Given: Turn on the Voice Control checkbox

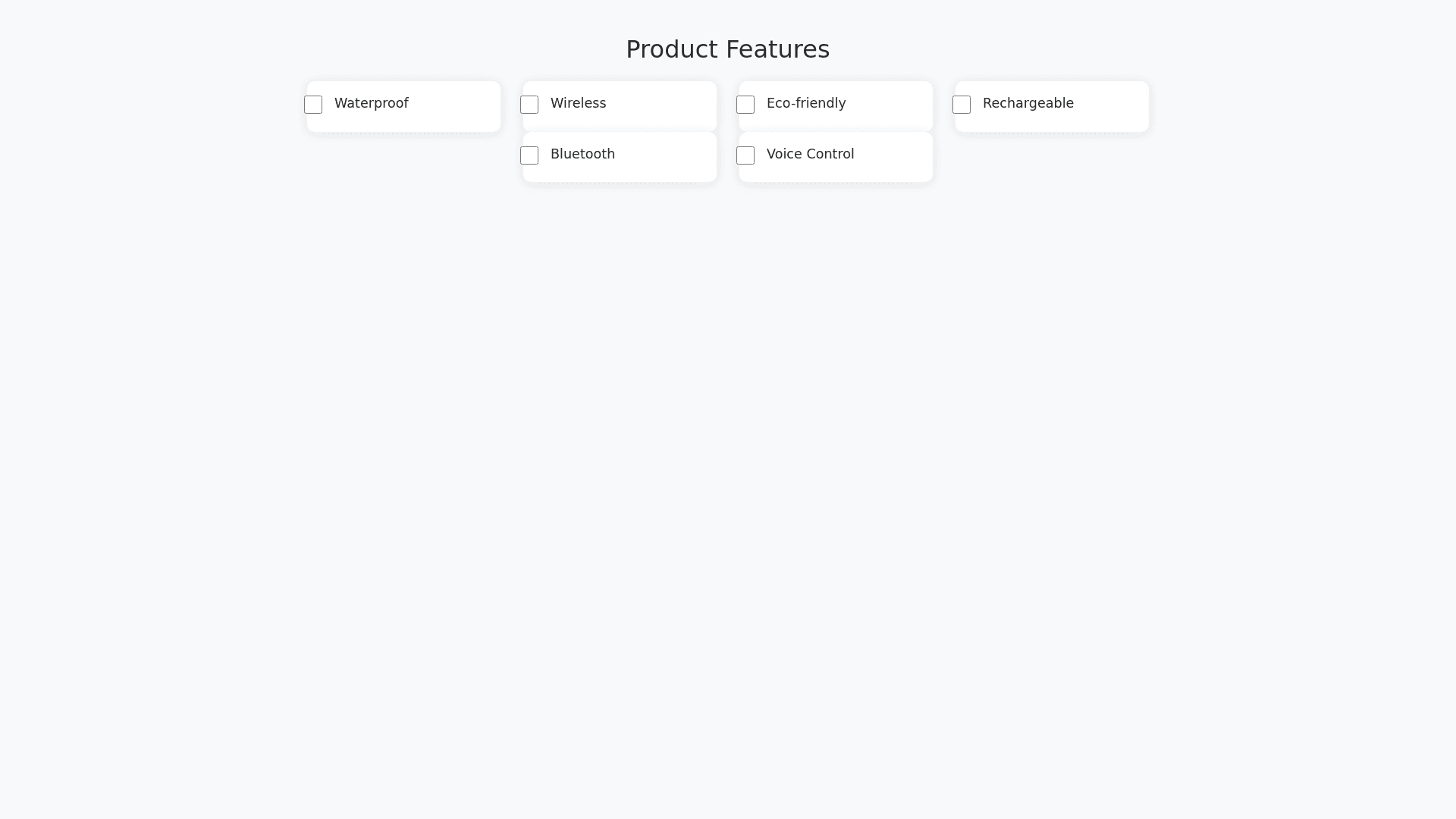Looking at the screenshot, I should coord(745,155).
